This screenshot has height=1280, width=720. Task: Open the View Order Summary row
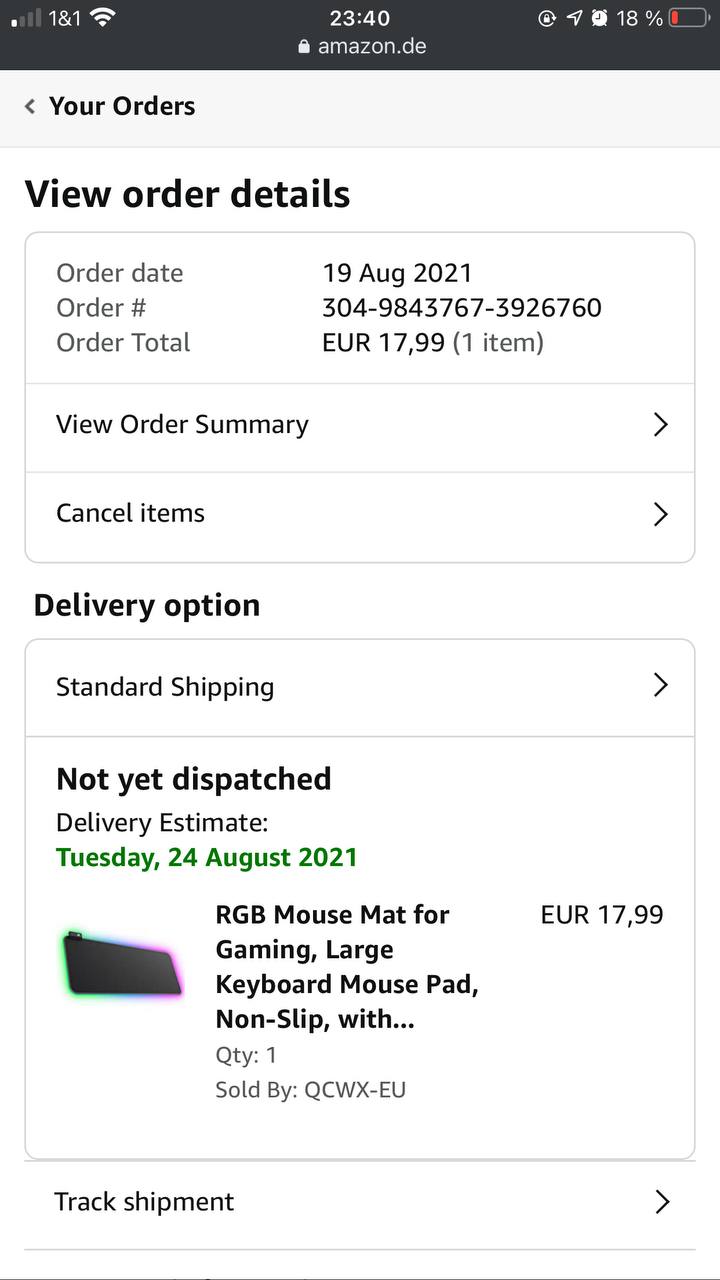(x=182, y=425)
